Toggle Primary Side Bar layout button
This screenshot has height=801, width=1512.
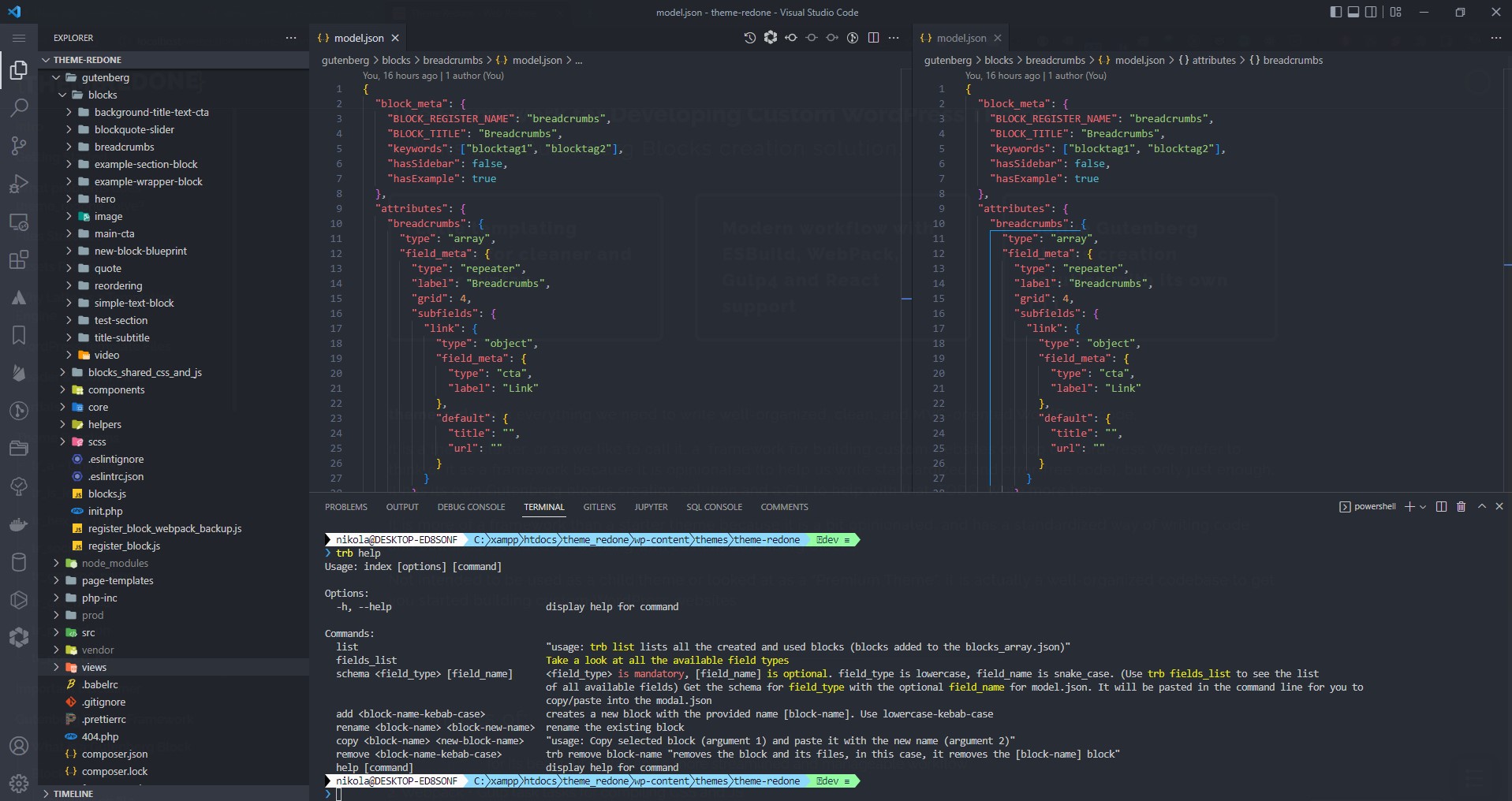click(x=1335, y=12)
